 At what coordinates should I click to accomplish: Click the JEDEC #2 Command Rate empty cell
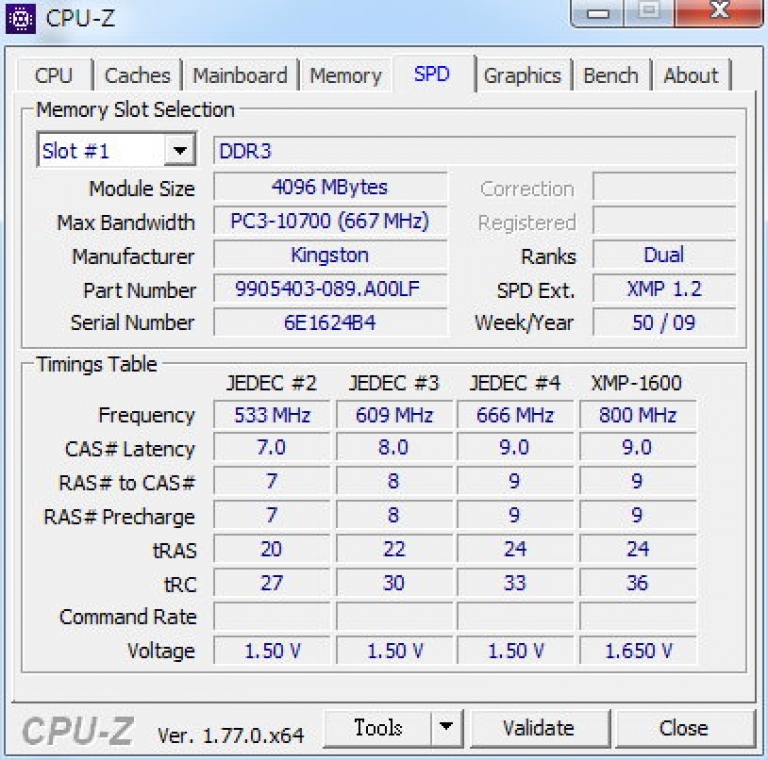(272, 617)
